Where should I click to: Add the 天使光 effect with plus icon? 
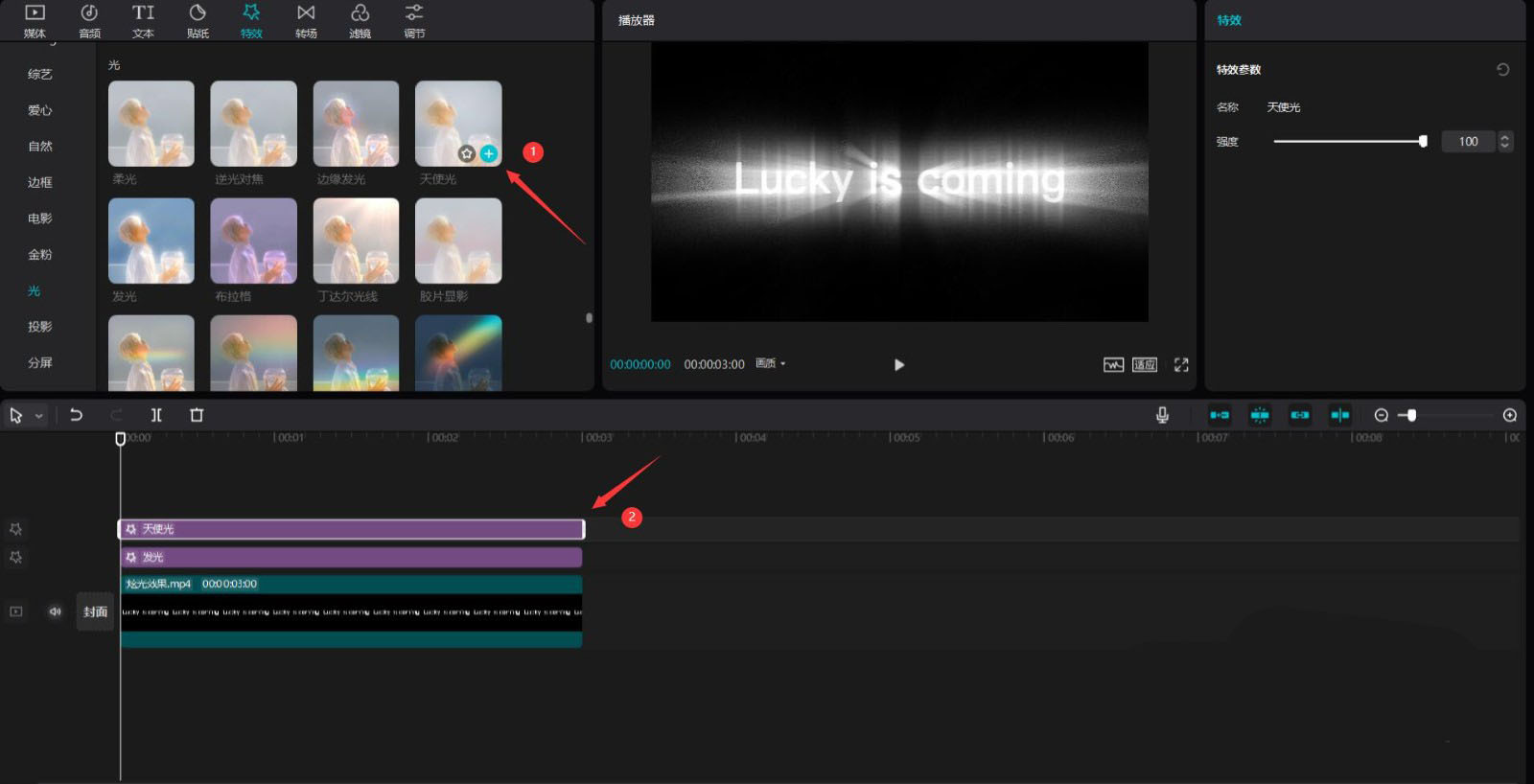click(x=489, y=153)
